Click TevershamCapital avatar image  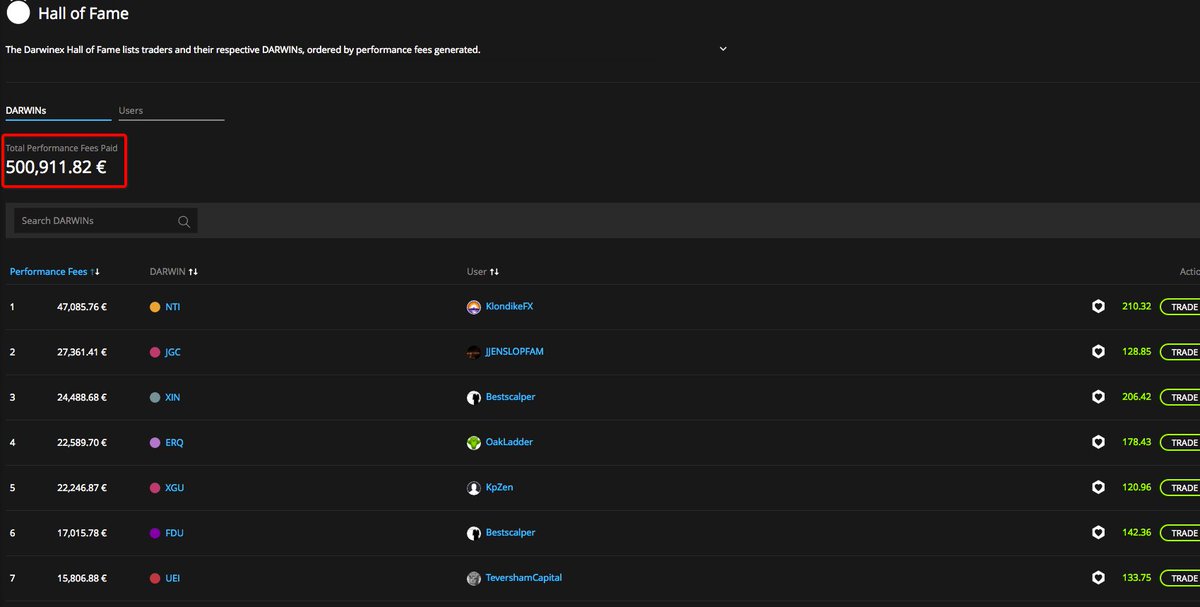(474, 578)
